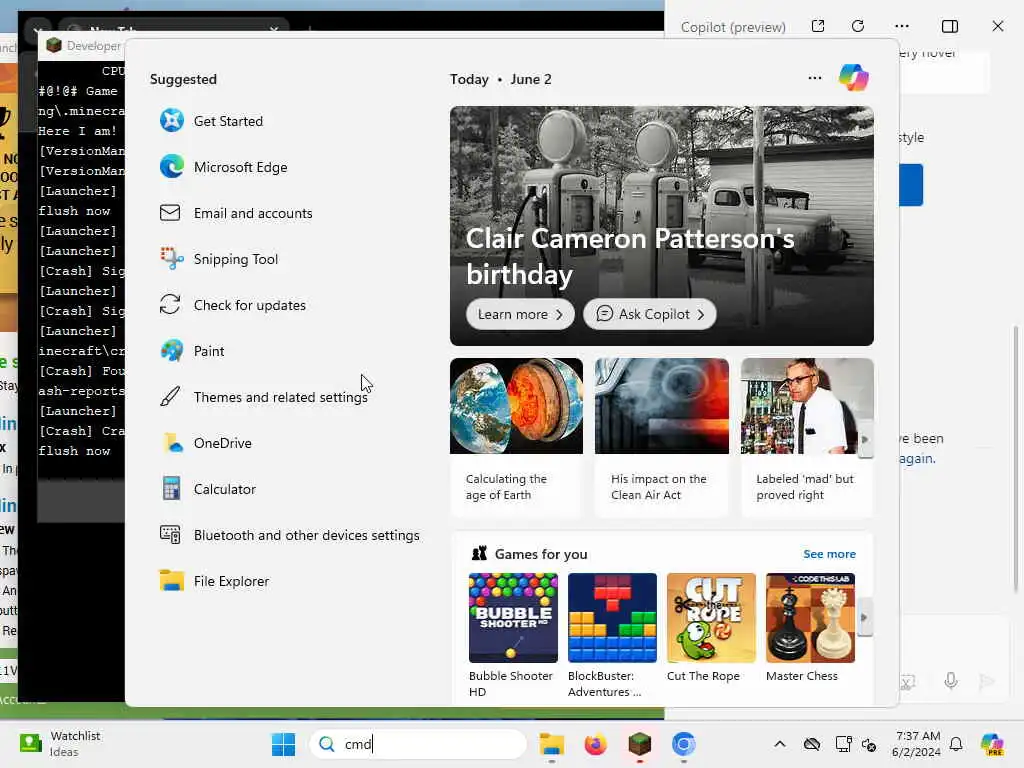
Task: Click the Copilot logo in search panel
Action: [854, 78]
